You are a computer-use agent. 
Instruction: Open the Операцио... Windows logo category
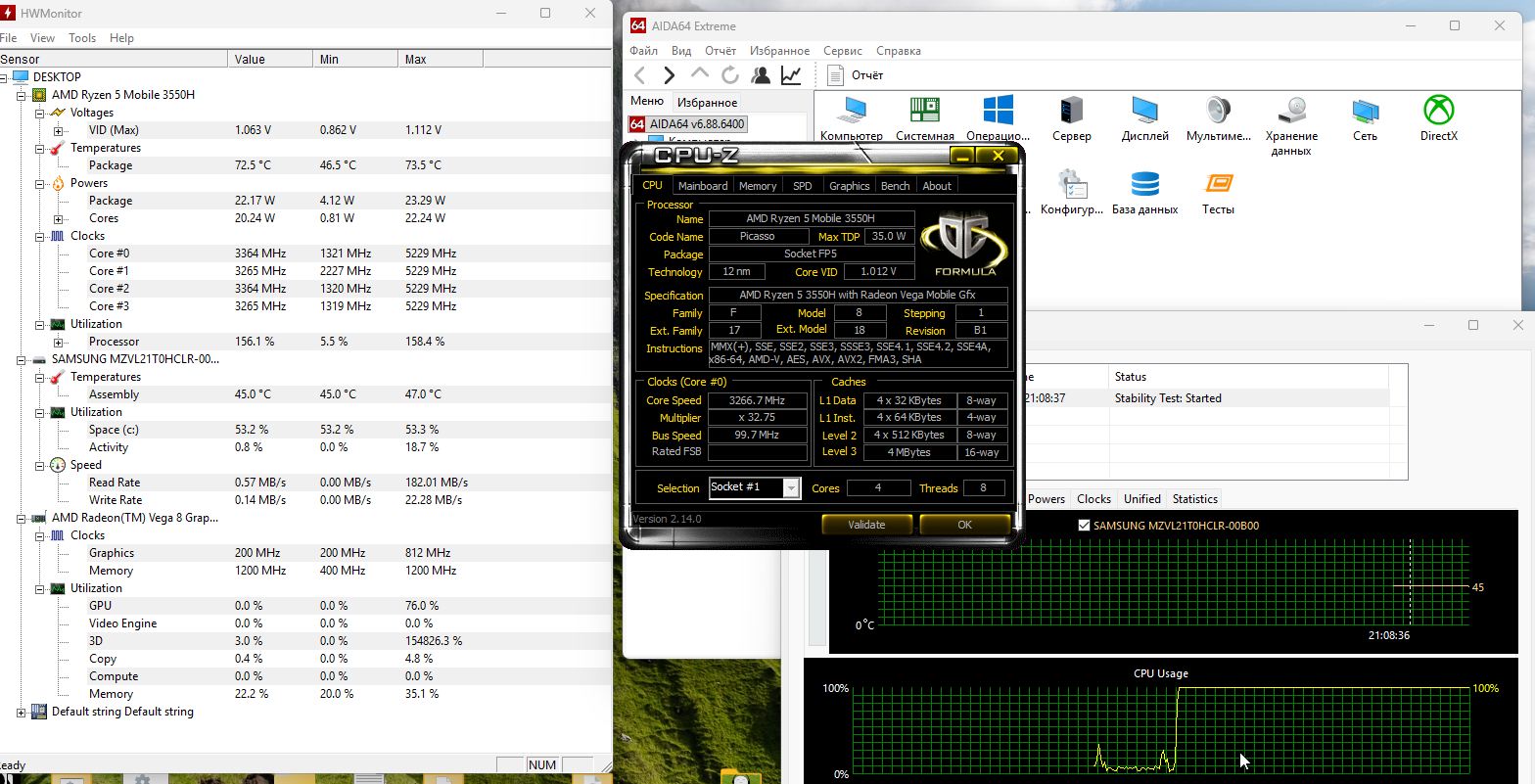998,118
